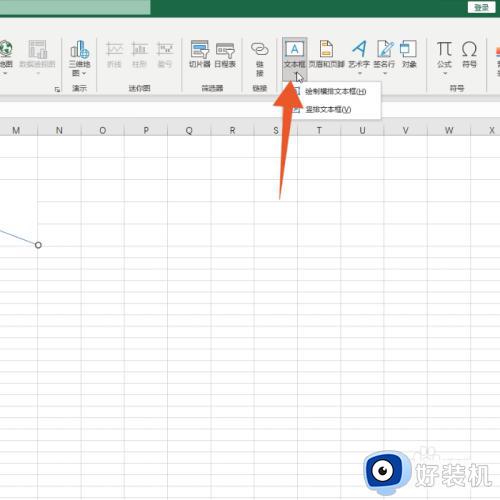Expand the 签名行 dropdown arrow

click(x=385, y=73)
